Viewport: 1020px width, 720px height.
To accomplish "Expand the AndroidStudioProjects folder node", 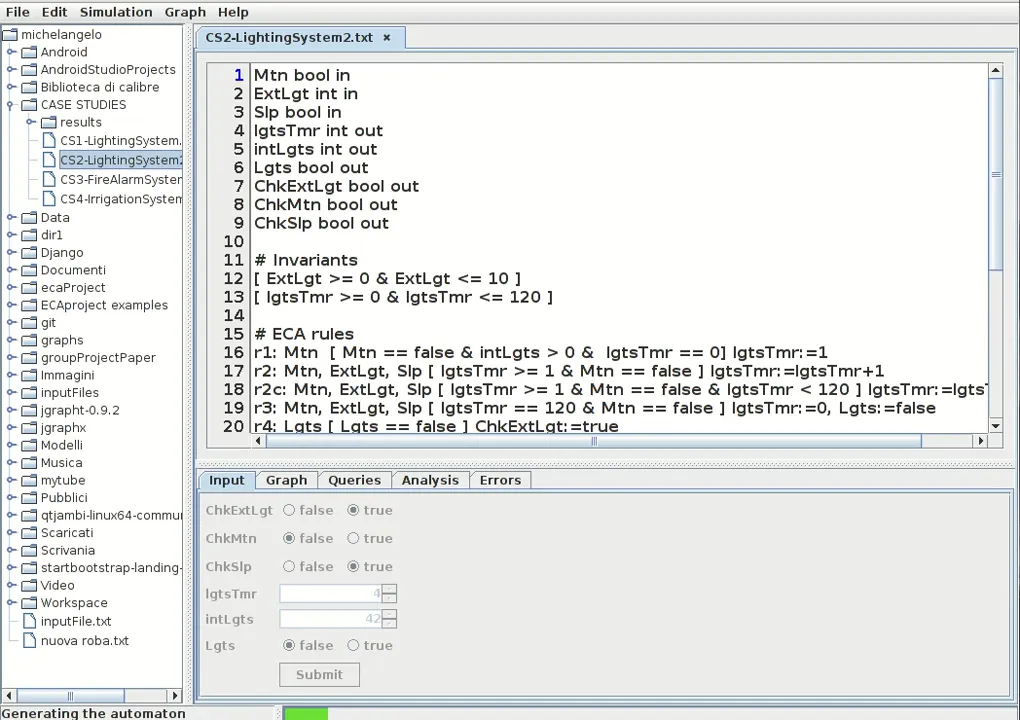I will click(11, 69).
